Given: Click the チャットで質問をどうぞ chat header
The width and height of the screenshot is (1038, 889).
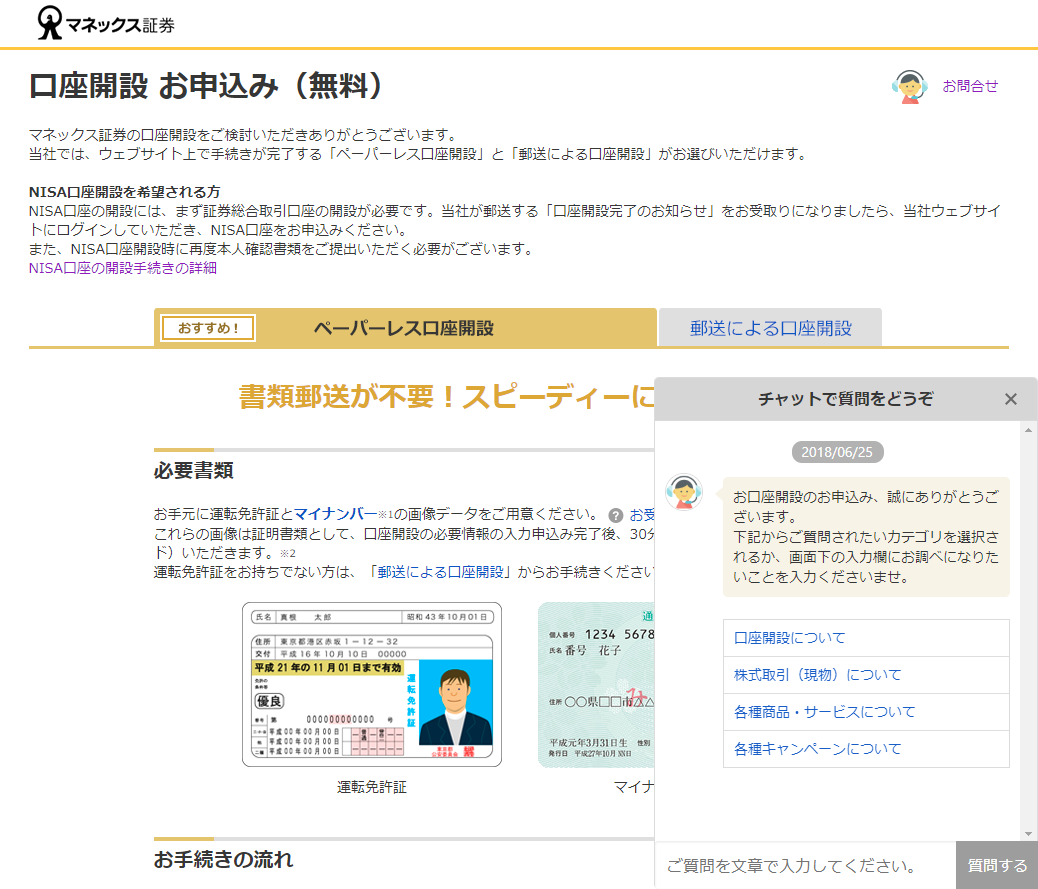Looking at the screenshot, I should pos(845,399).
